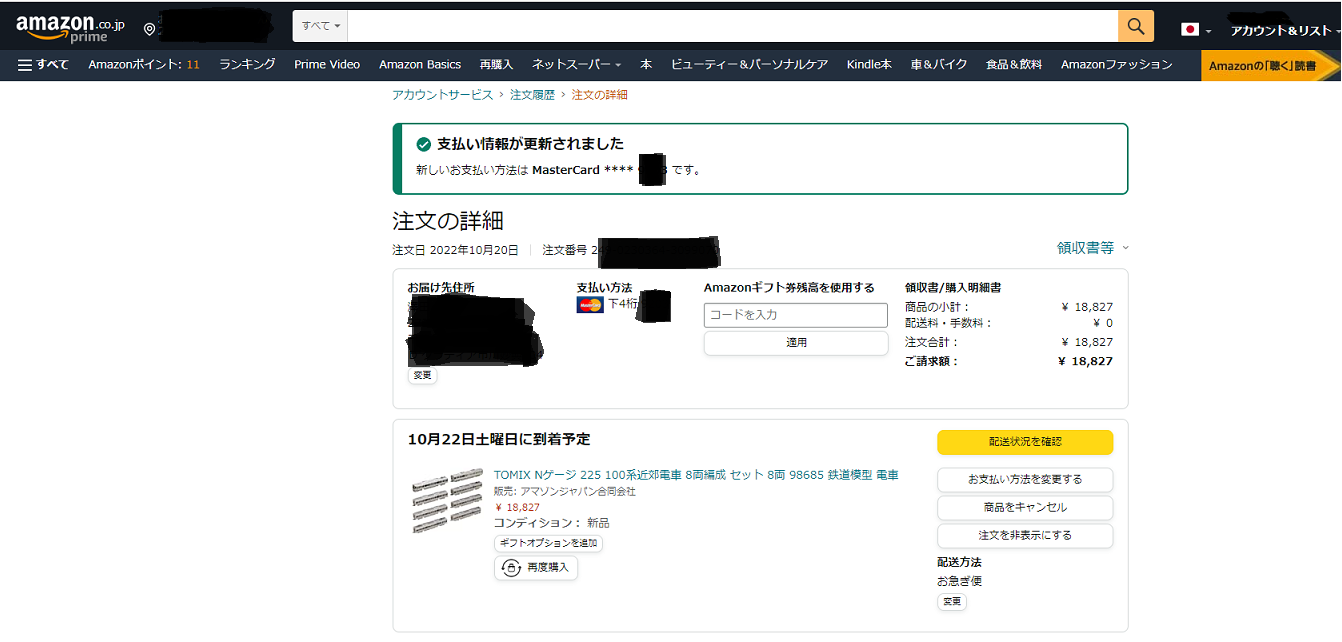The width and height of the screenshot is (1342, 642).
Task: Click the TOMIX train set product thumbnail
Action: (446, 500)
